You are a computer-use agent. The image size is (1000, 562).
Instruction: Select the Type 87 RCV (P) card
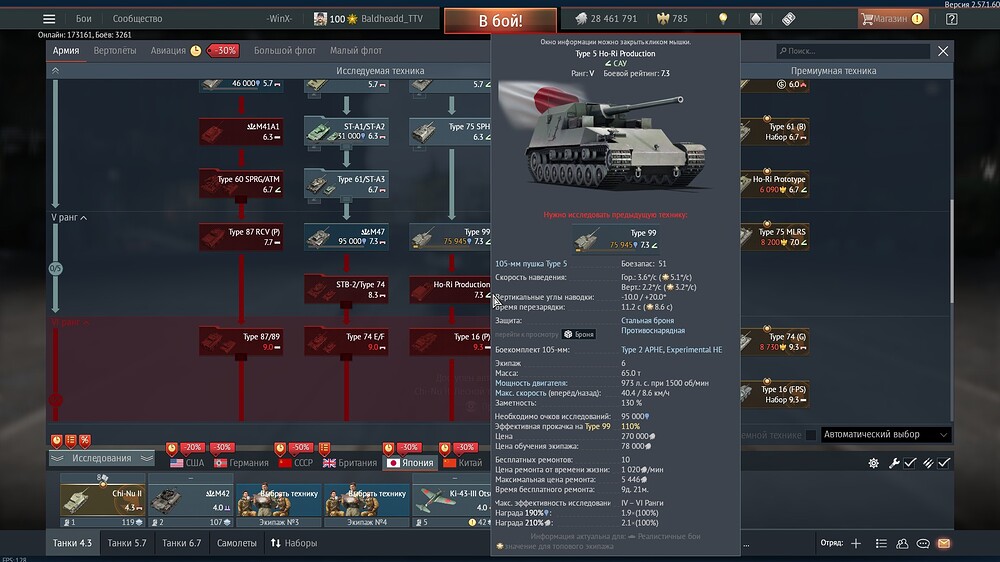pos(241,237)
